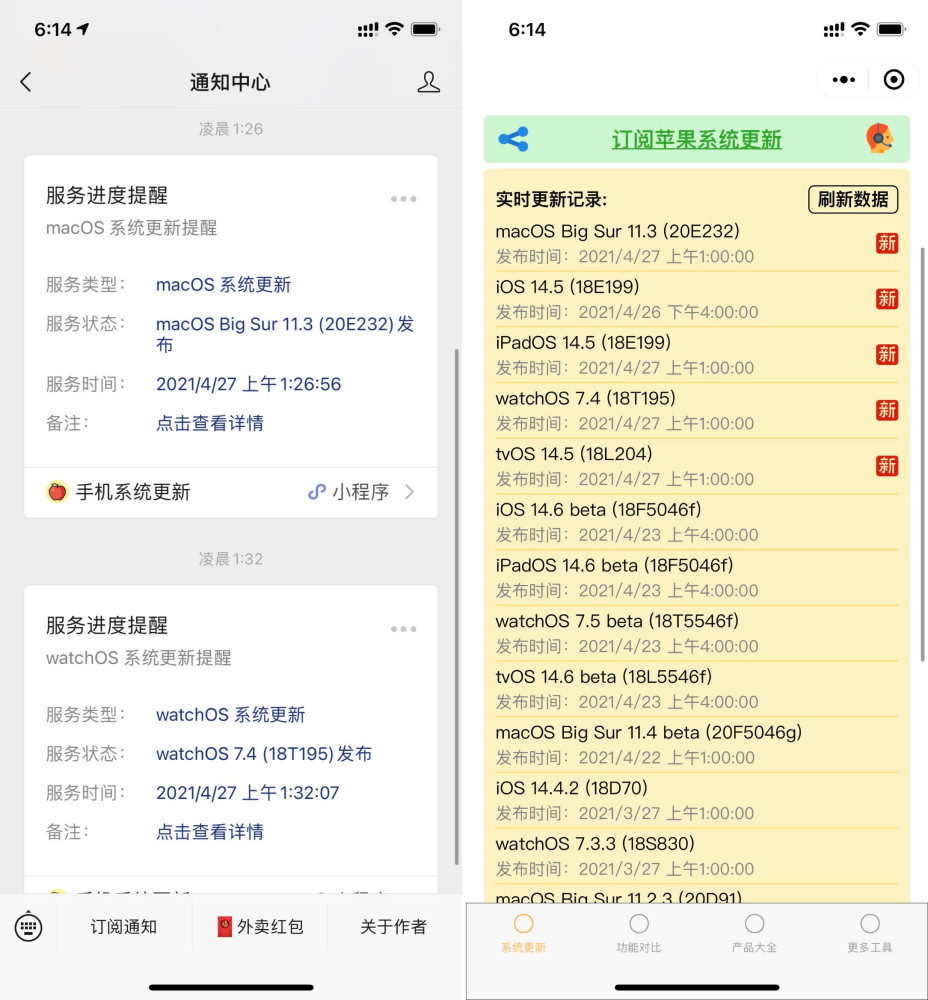Image resolution: width=928 pixels, height=1000 pixels.
Task: Open the mini program three-dot capsule menu
Action: 844,80
